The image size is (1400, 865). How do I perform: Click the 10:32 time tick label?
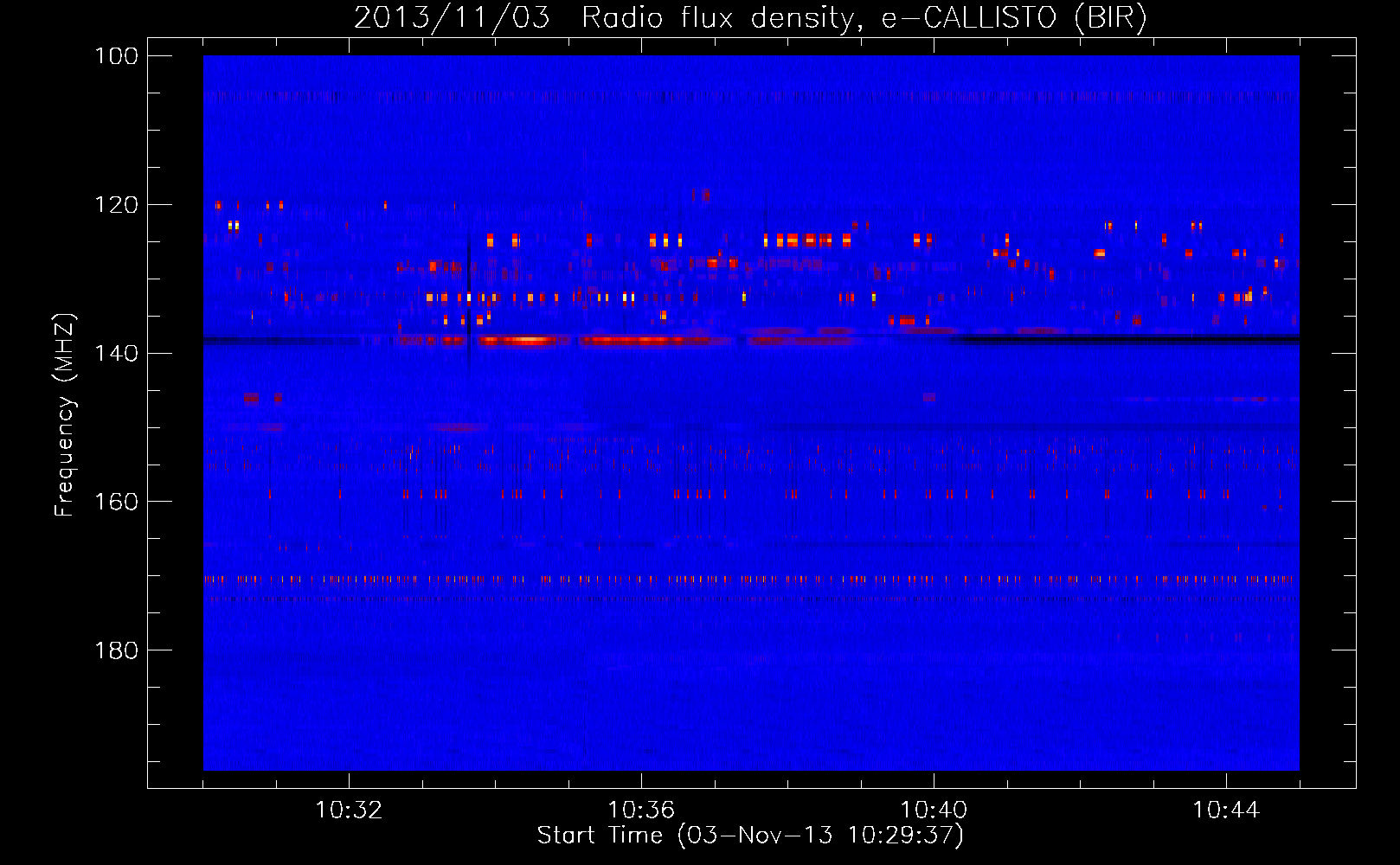point(349,811)
